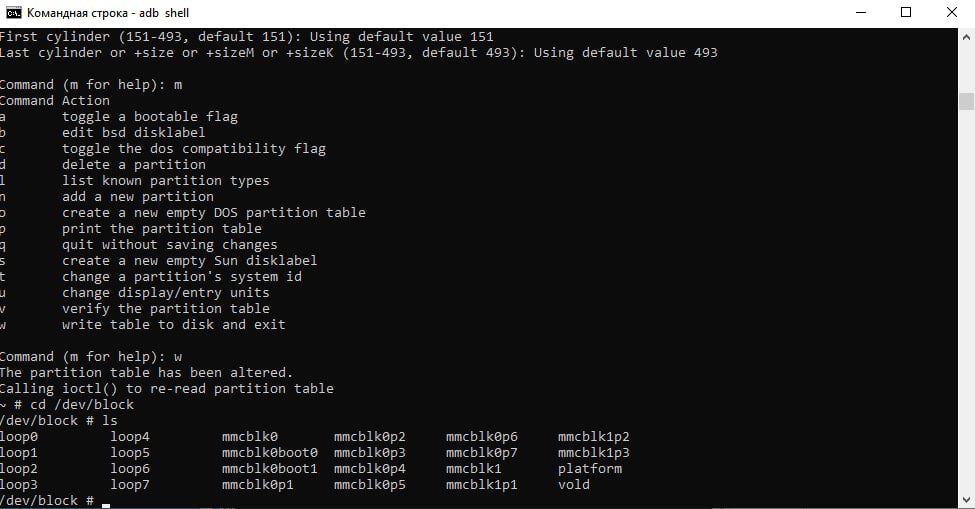Screen dimensions: 975x509
Task: Click the 'vold' entry in listing
Action: (x=573, y=484)
